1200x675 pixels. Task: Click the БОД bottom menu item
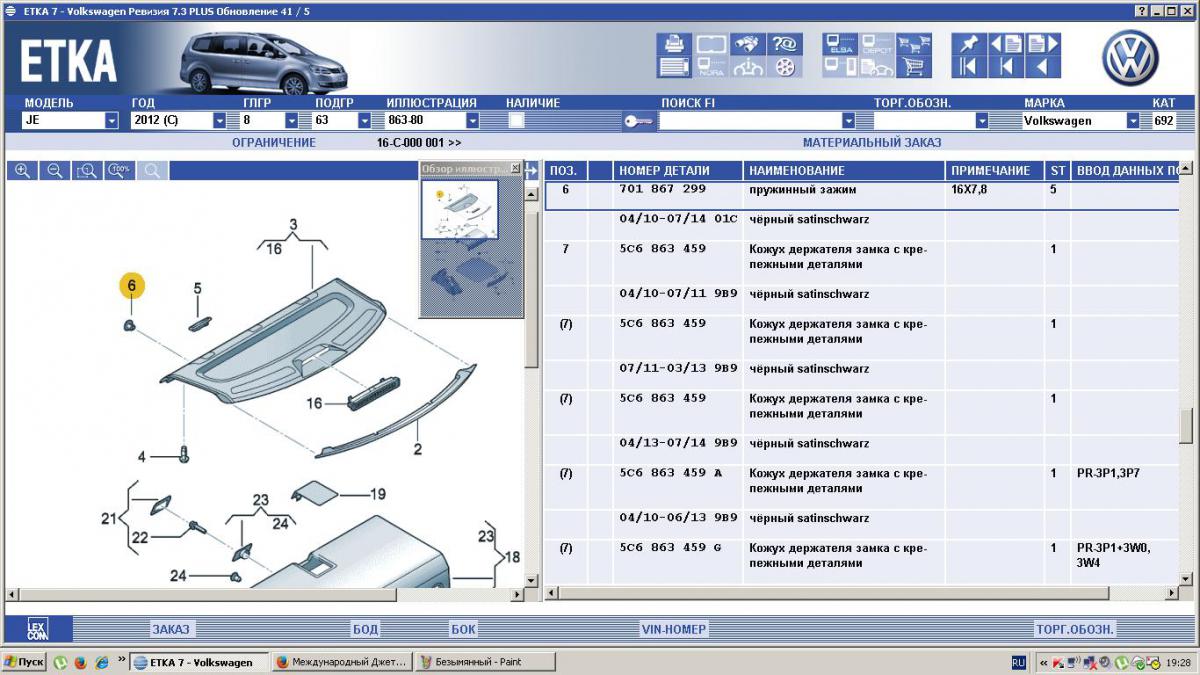[x=365, y=630]
